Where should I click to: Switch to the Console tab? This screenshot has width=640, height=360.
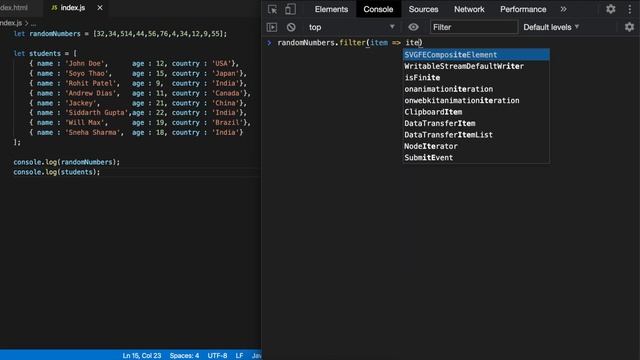378,9
